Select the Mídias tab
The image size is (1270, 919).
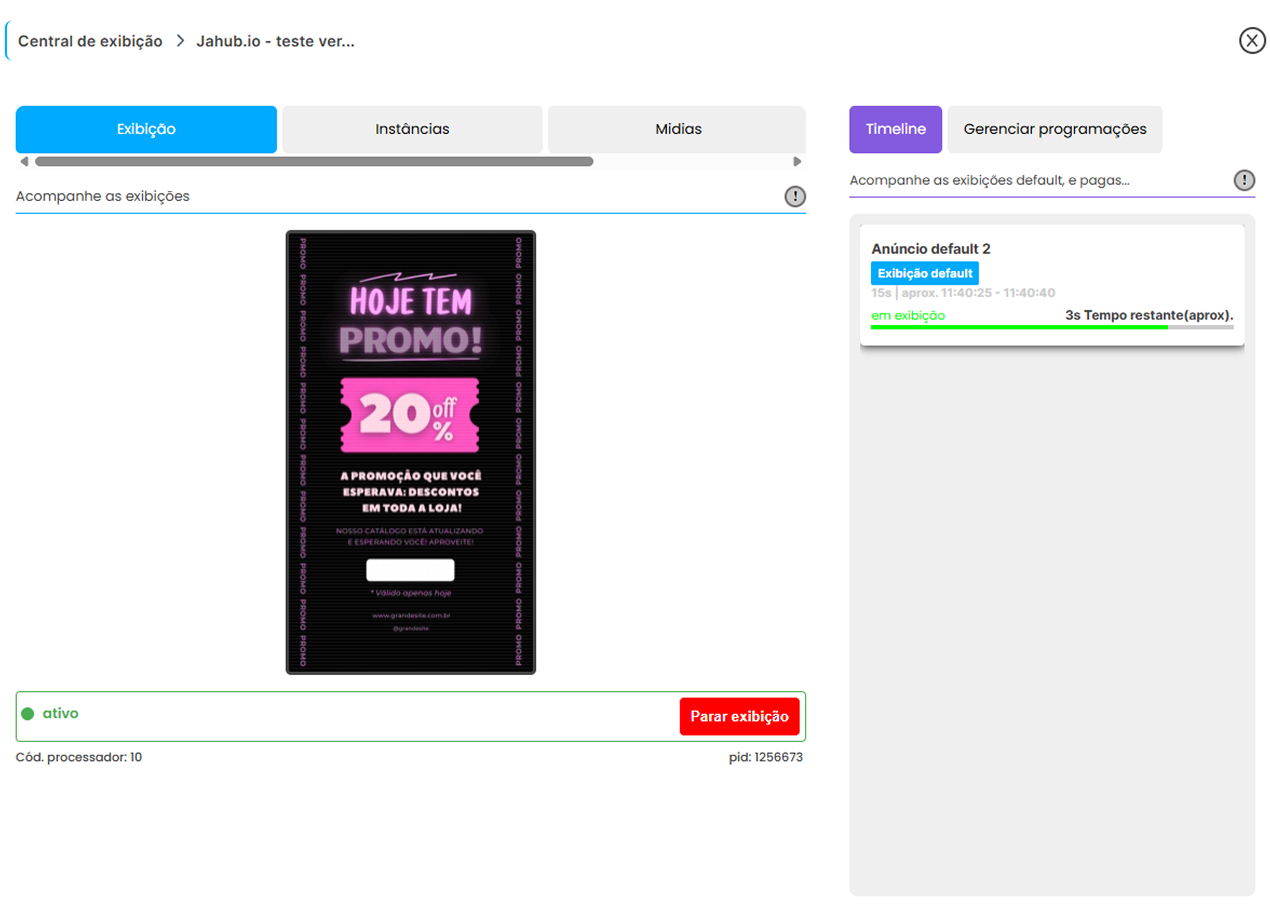(x=677, y=129)
